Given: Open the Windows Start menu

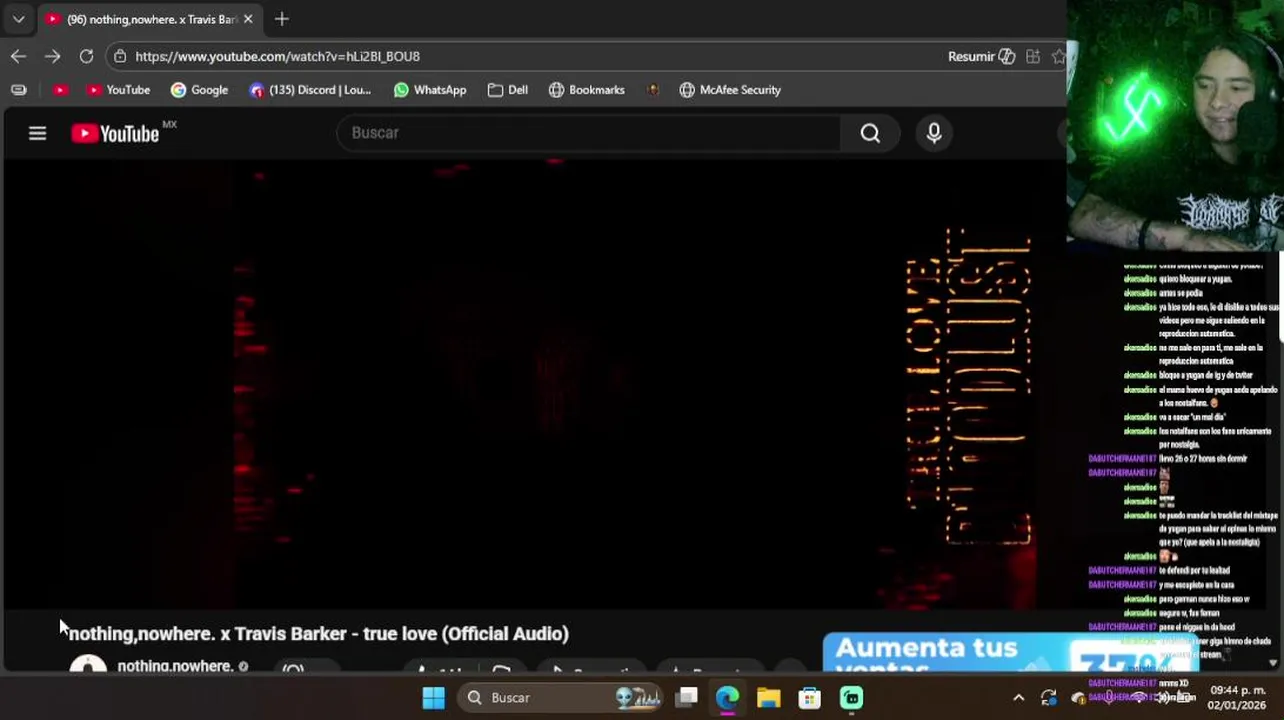Looking at the screenshot, I should (433, 698).
